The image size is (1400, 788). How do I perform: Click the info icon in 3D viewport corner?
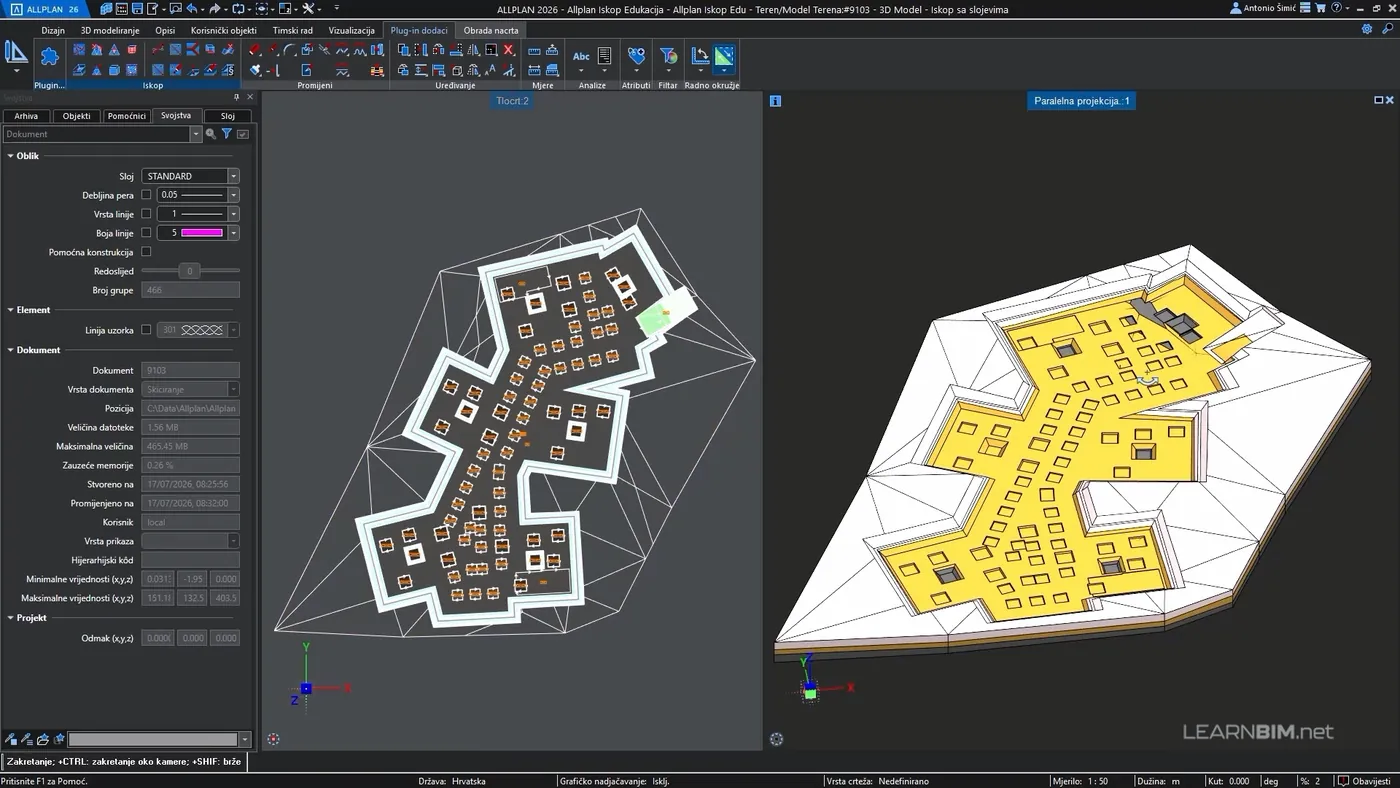(x=775, y=101)
